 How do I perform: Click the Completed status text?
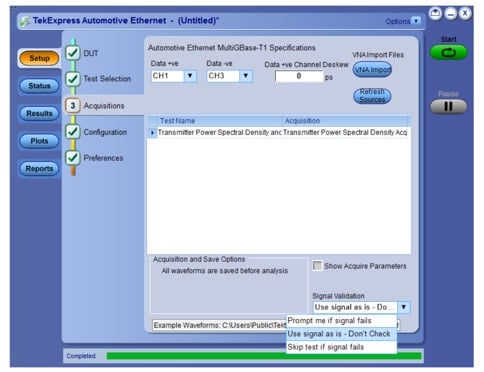pos(81,356)
